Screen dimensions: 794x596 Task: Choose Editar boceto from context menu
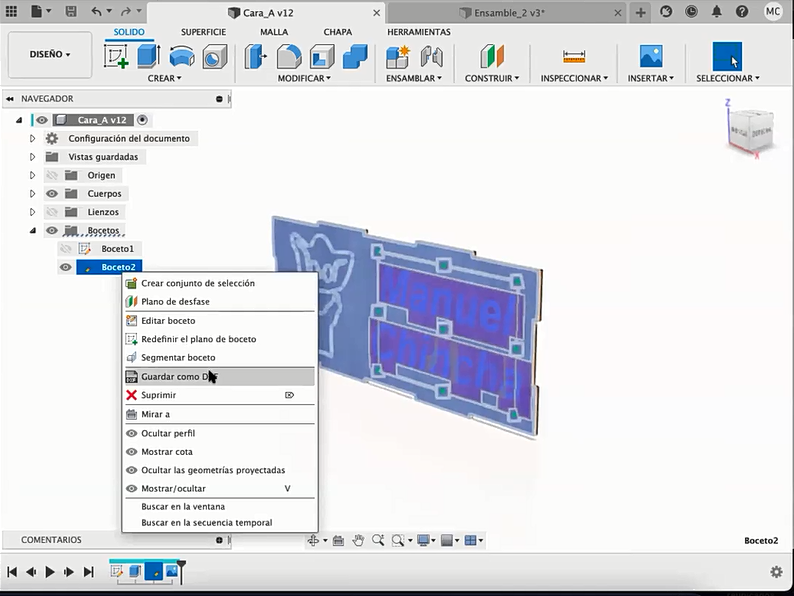219,321
